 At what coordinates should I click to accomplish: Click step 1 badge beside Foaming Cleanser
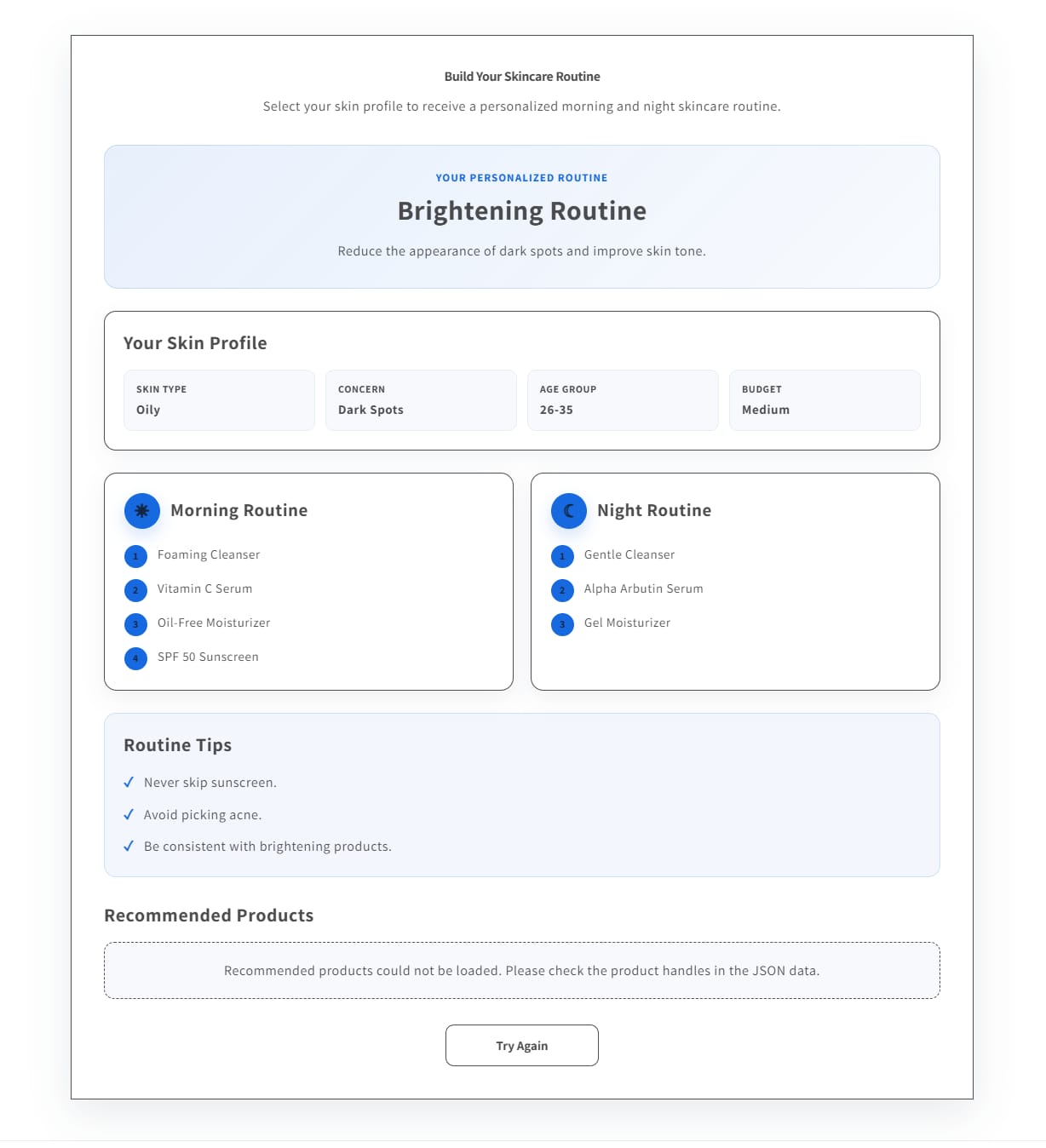tap(135, 556)
